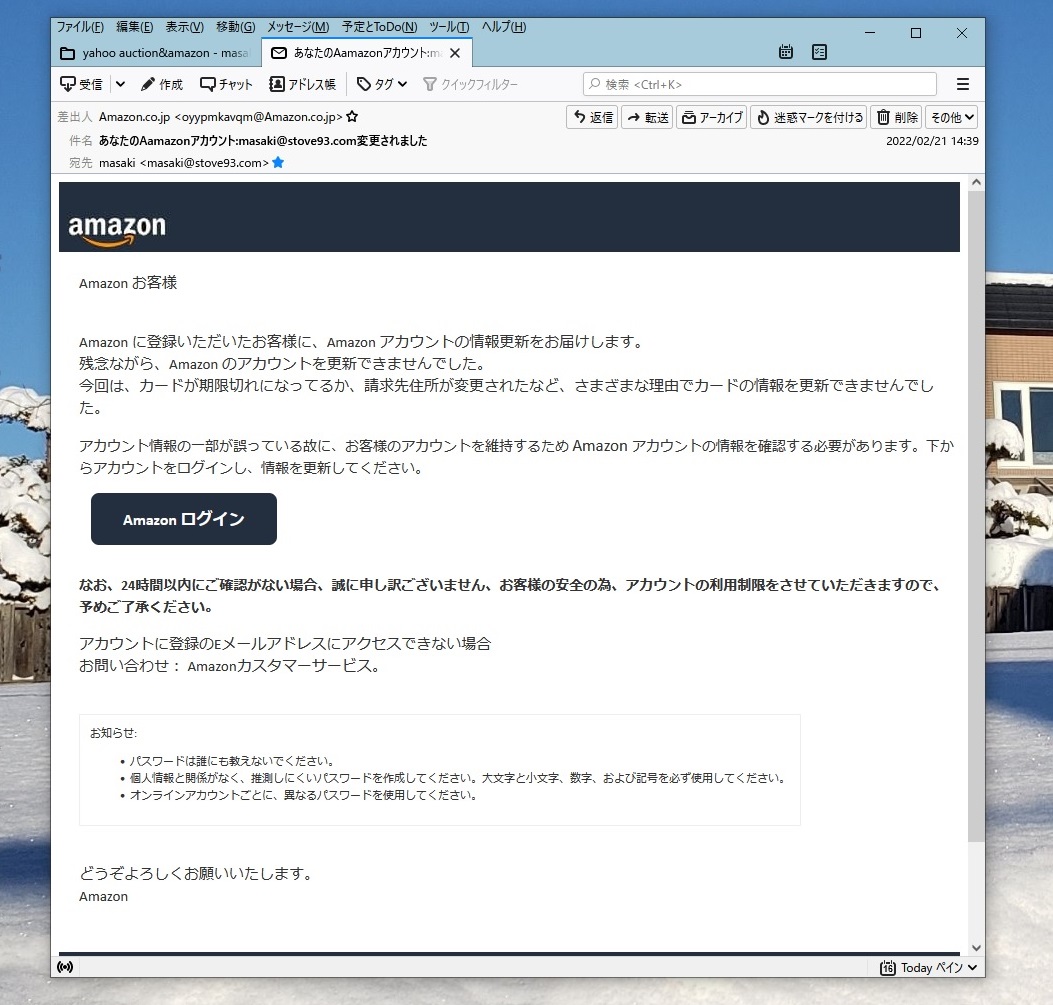Compose a new message with 作成

point(162,84)
